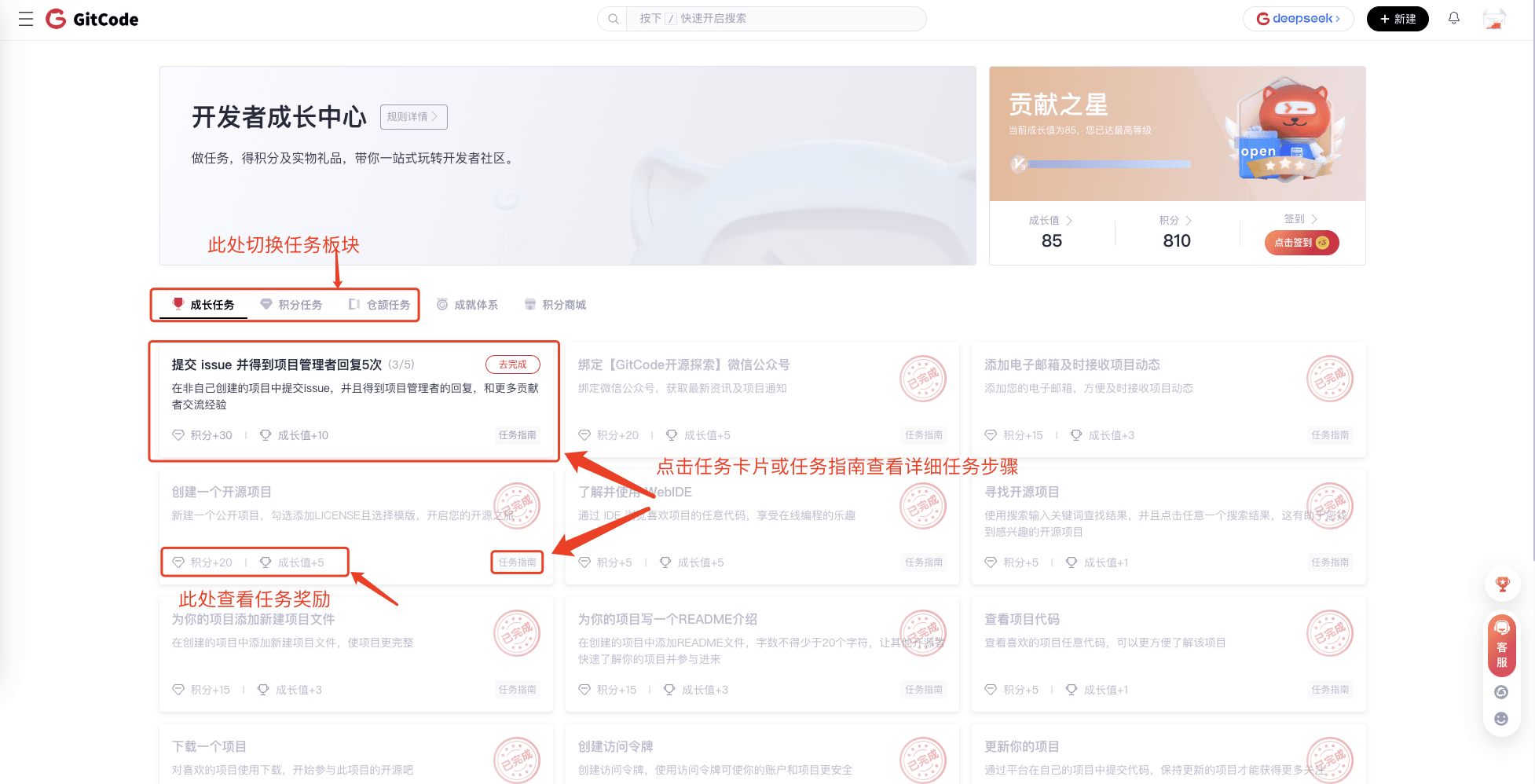The image size is (1535, 784).
Task: Switch to the 积分任务 tab
Action: (x=291, y=305)
